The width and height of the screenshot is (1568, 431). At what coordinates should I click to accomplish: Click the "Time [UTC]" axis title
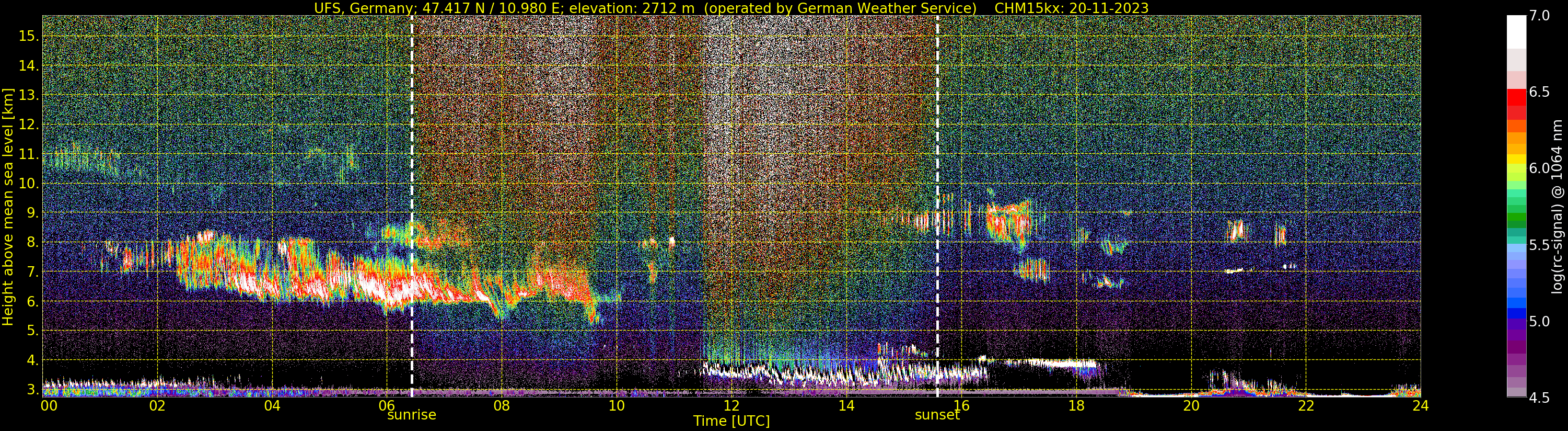[731, 421]
